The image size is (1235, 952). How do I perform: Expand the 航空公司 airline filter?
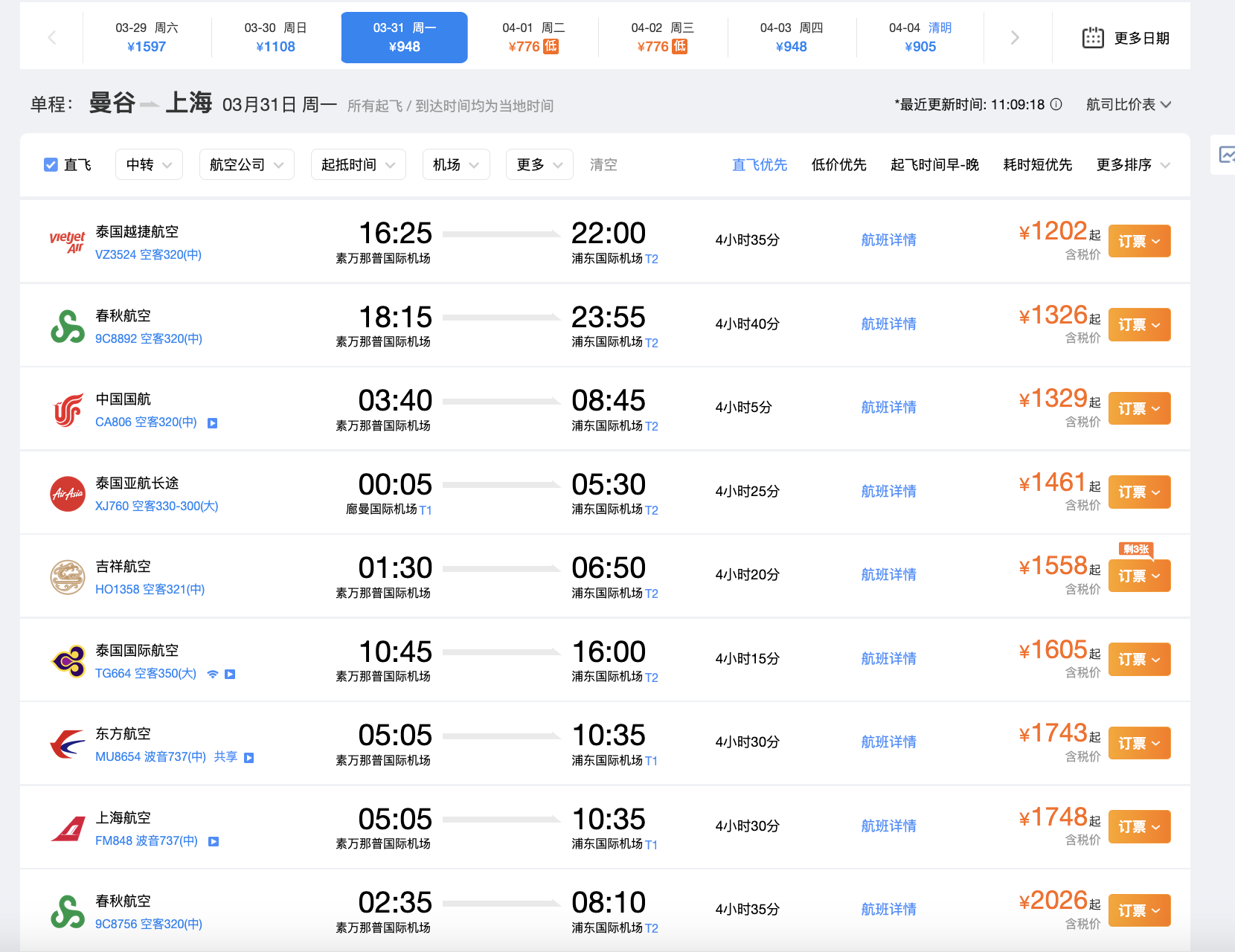point(246,165)
